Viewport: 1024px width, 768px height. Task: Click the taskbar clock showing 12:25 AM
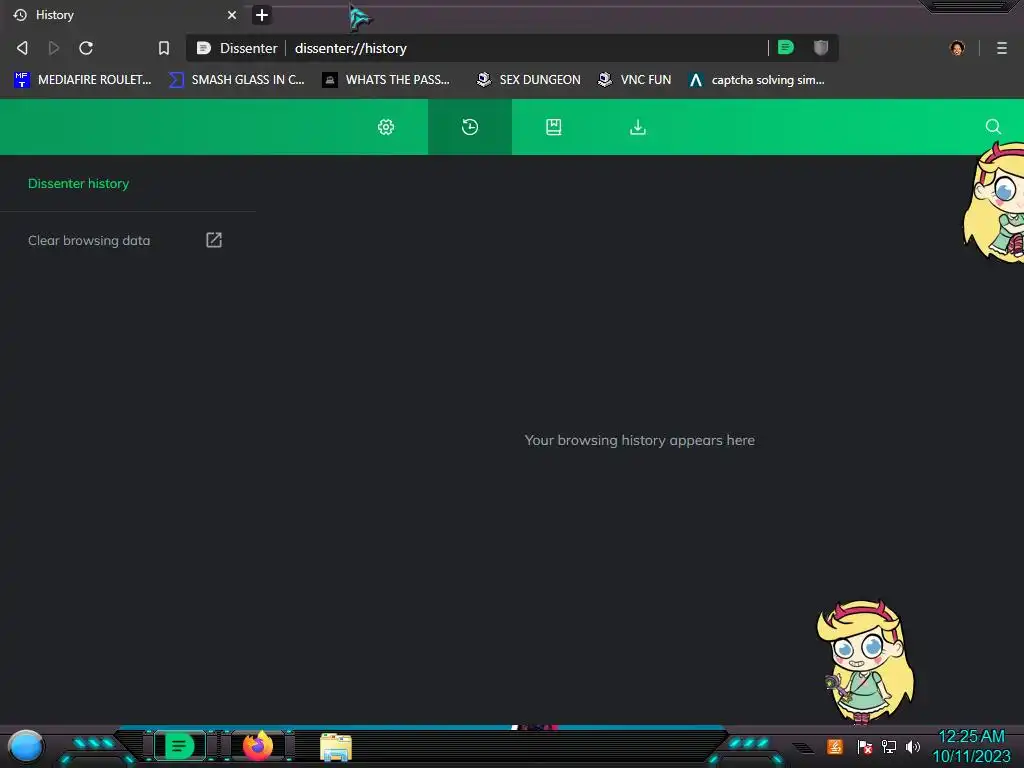tap(971, 746)
